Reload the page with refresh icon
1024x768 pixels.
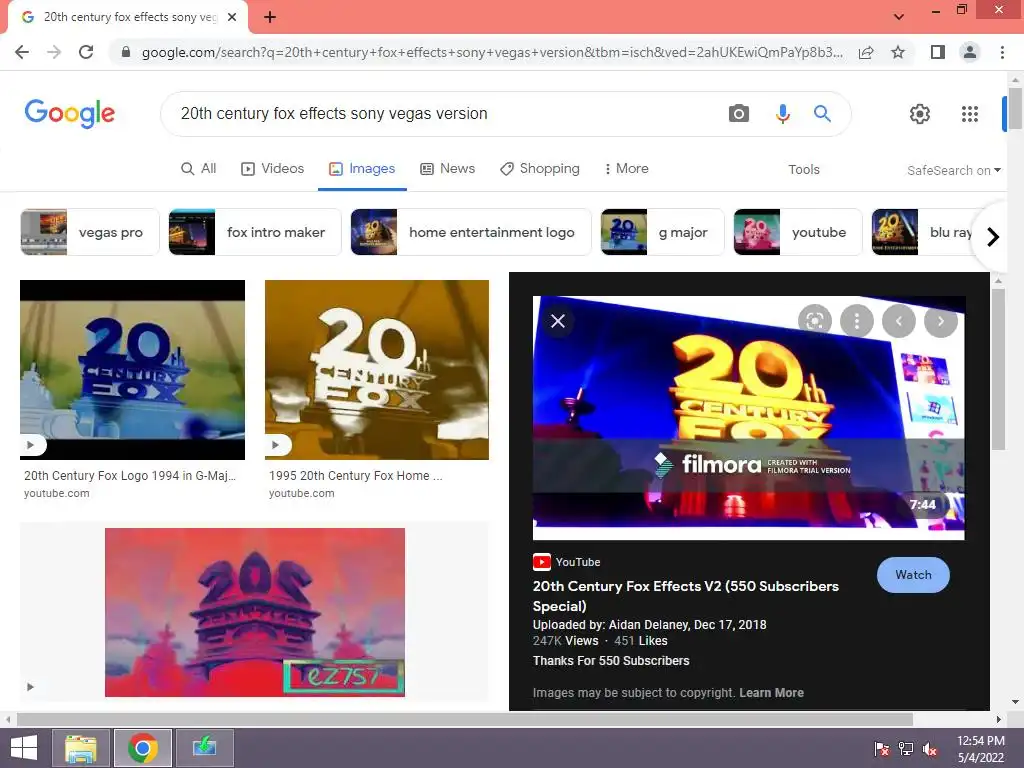click(86, 52)
